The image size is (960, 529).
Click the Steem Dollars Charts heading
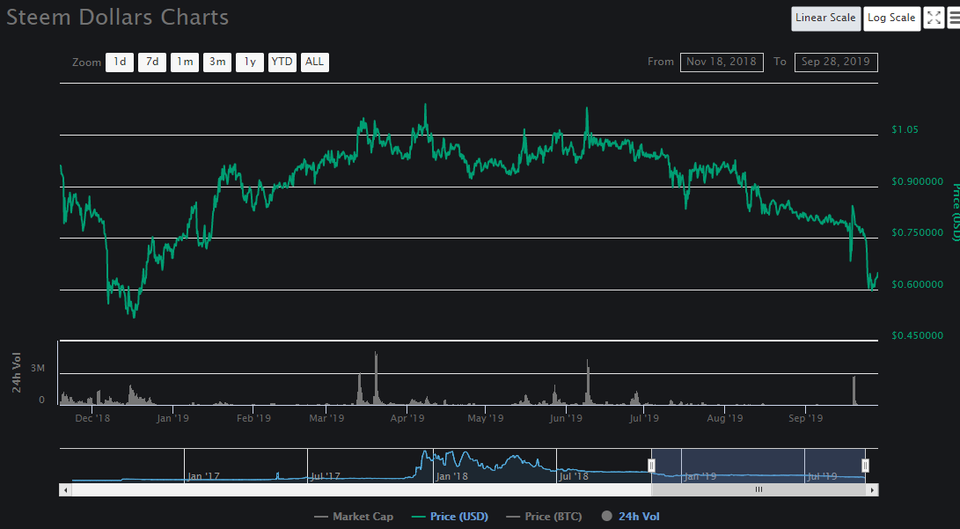click(118, 17)
